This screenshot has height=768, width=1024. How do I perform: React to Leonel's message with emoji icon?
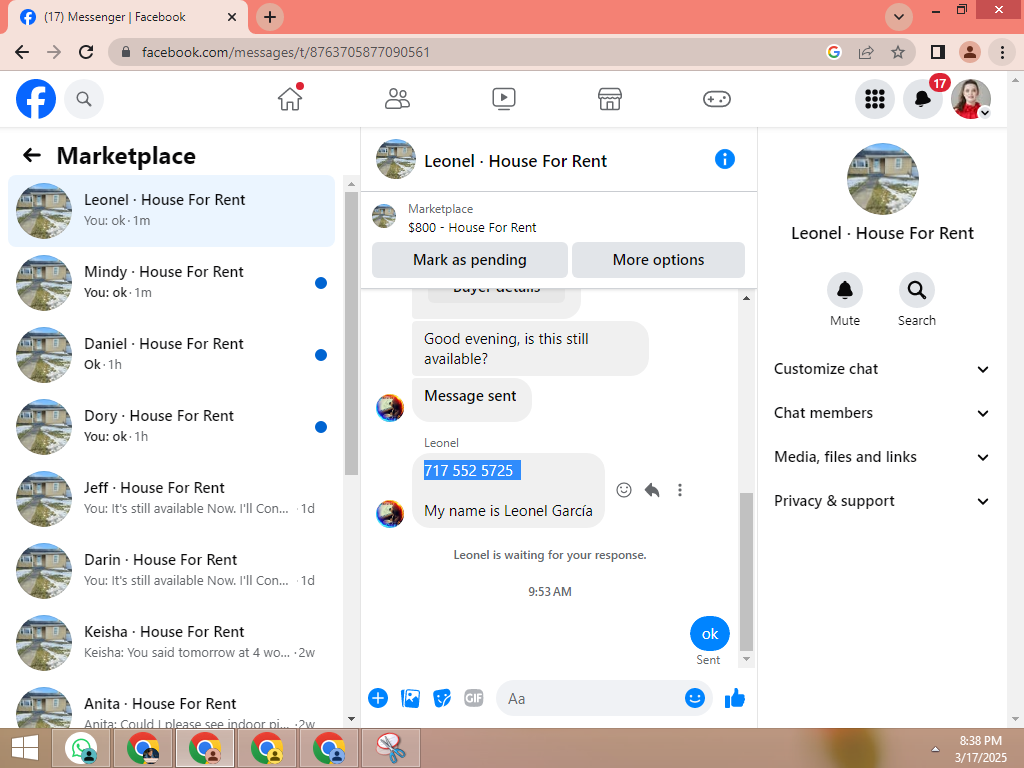click(624, 490)
